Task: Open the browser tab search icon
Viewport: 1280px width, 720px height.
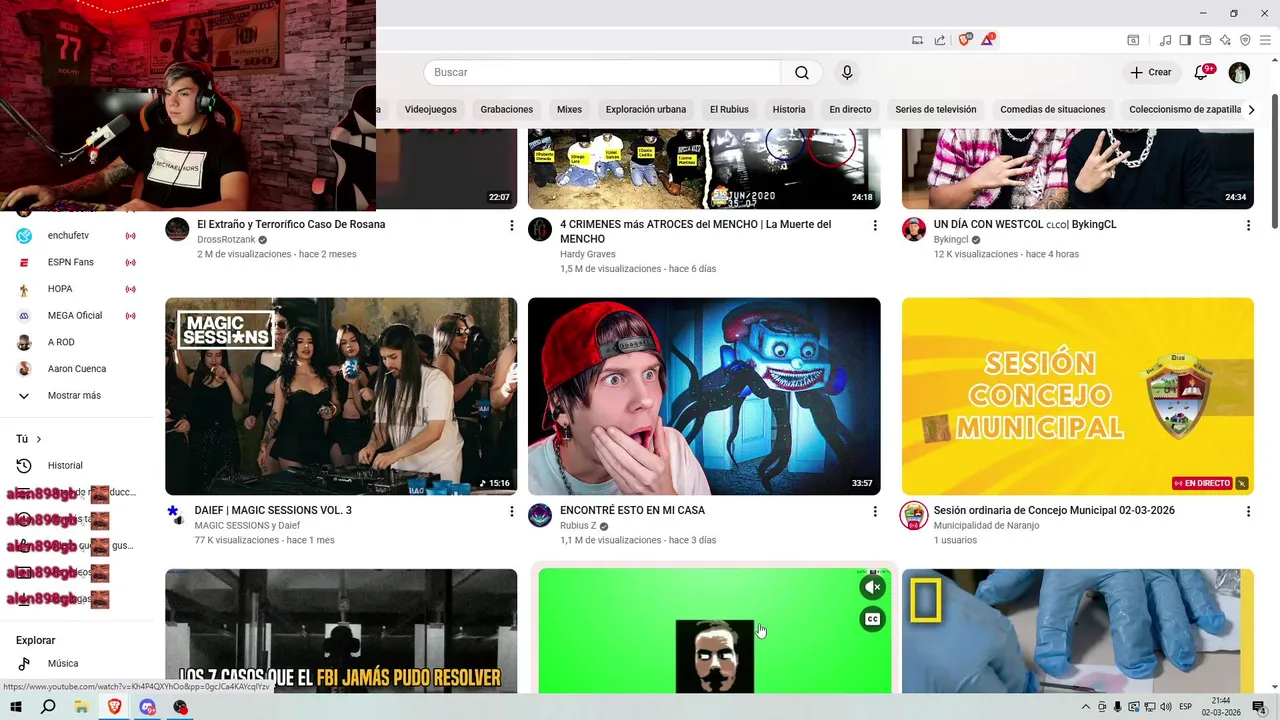Action: pos(1133,40)
